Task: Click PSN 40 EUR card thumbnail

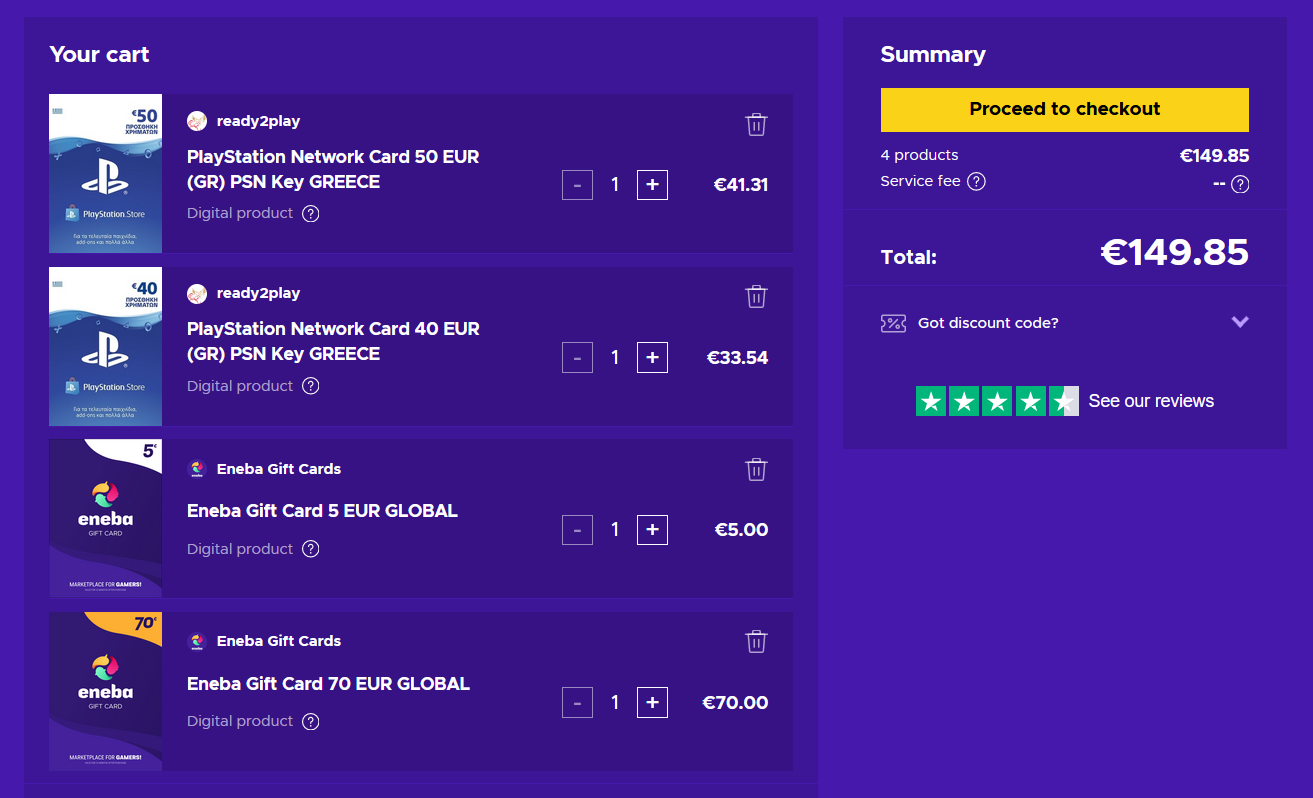Action: pyautogui.click(x=105, y=346)
